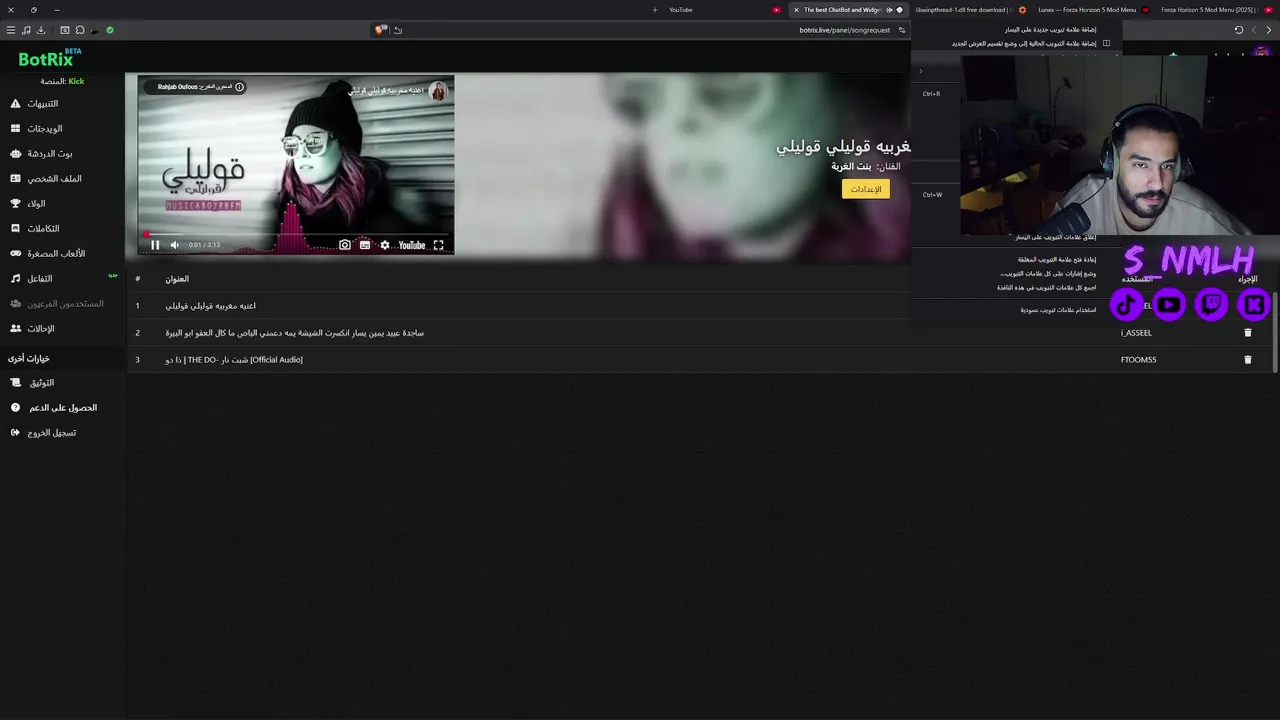Enter fullscreen in the YouTube player
Image resolution: width=1280 pixels, height=720 pixels.
pos(438,245)
